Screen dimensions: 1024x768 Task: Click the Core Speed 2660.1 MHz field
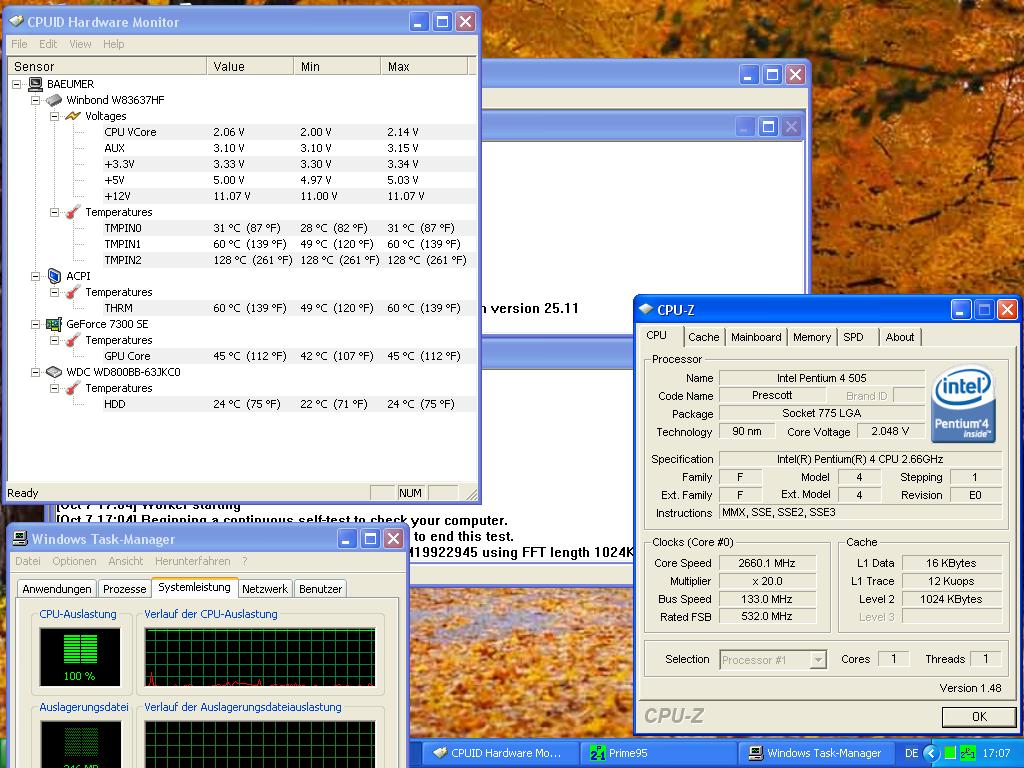[x=767, y=563]
